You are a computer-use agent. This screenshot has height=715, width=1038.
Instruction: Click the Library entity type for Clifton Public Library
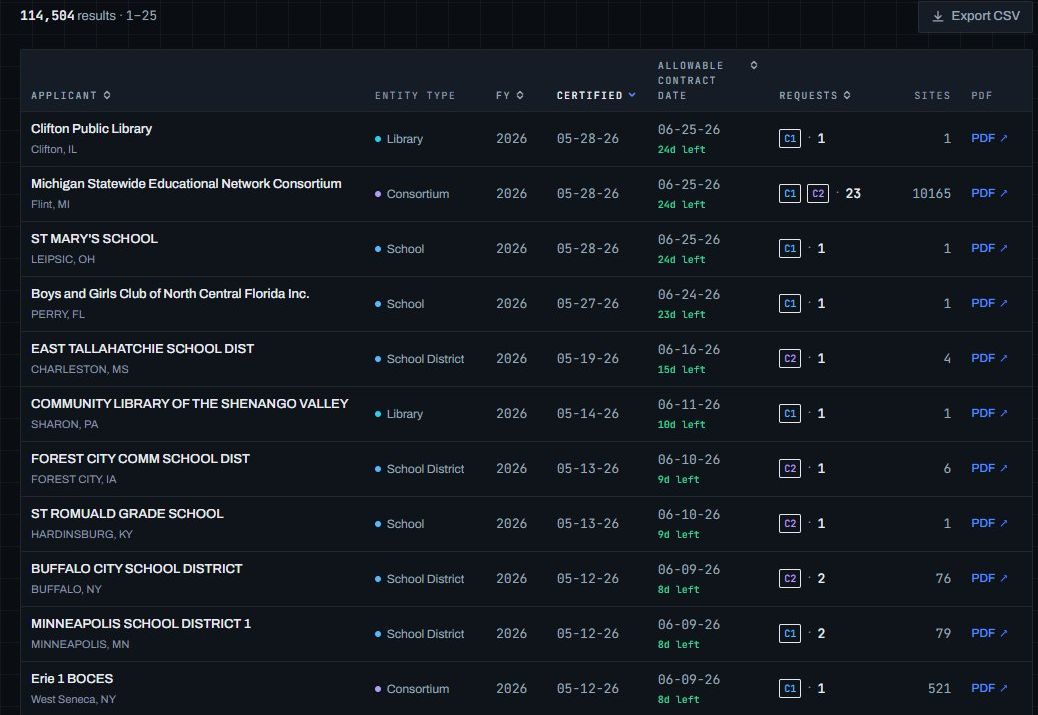(399, 138)
